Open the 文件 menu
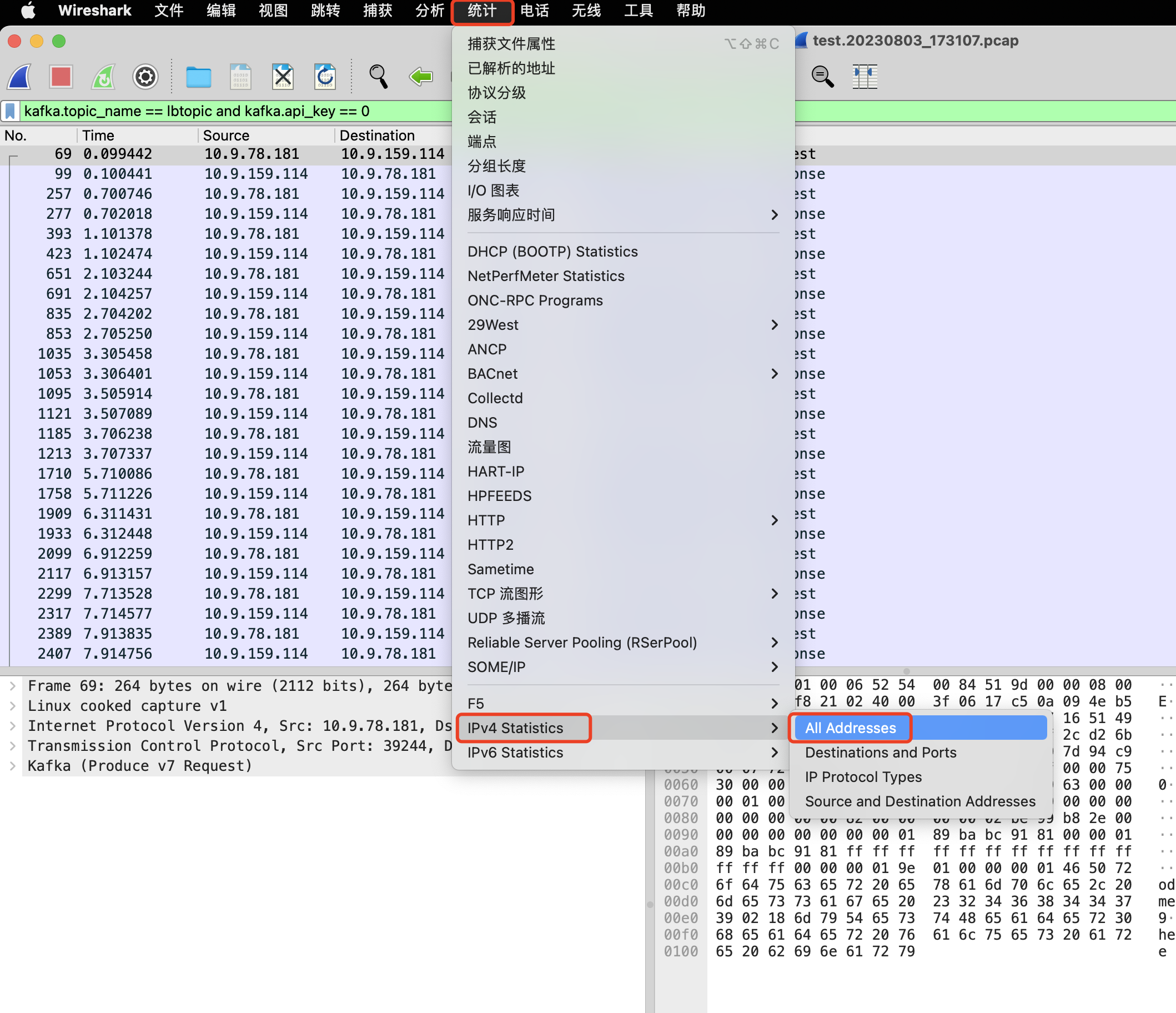 point(169,11)
